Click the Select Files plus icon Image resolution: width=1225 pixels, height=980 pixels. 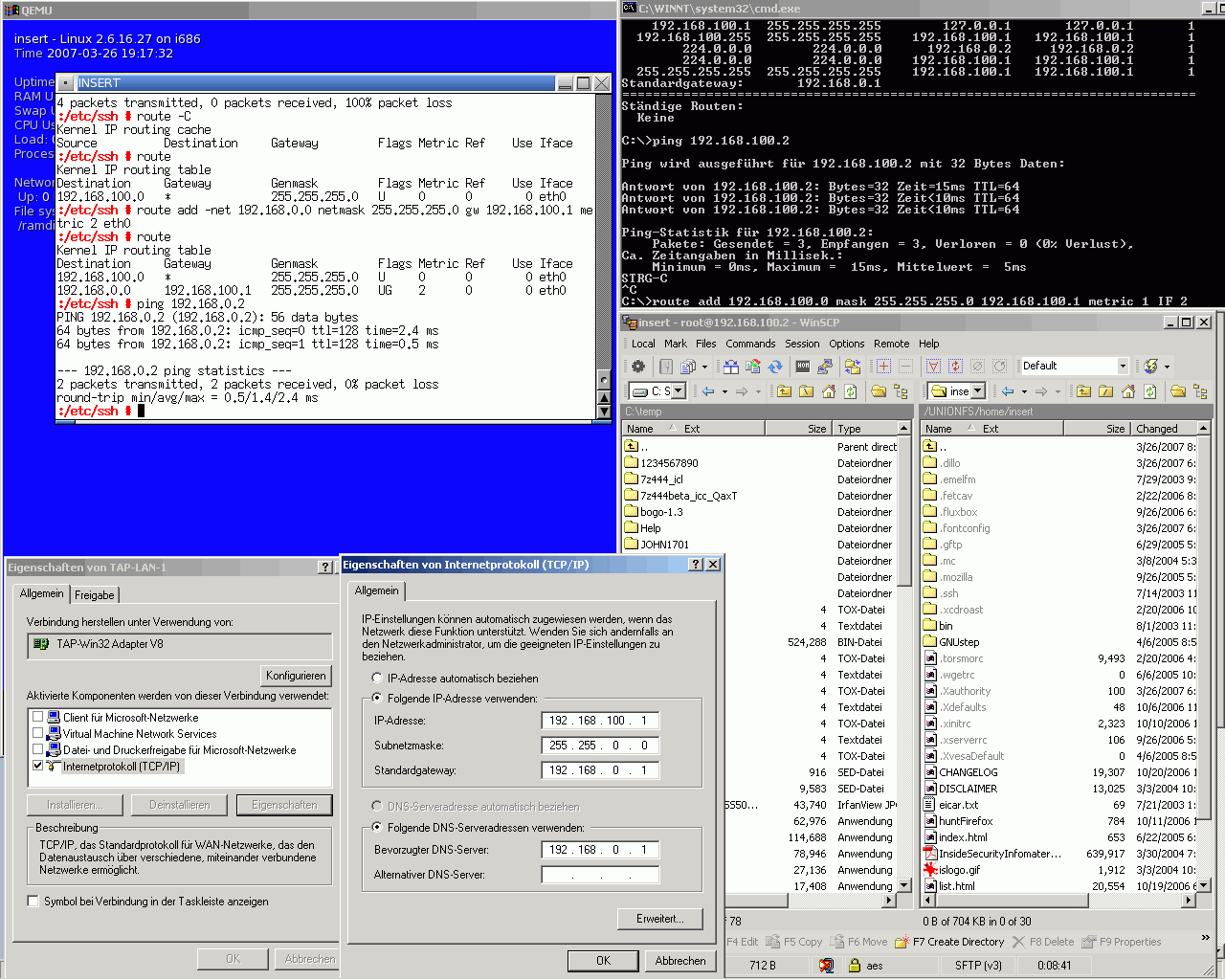(883, 366)
